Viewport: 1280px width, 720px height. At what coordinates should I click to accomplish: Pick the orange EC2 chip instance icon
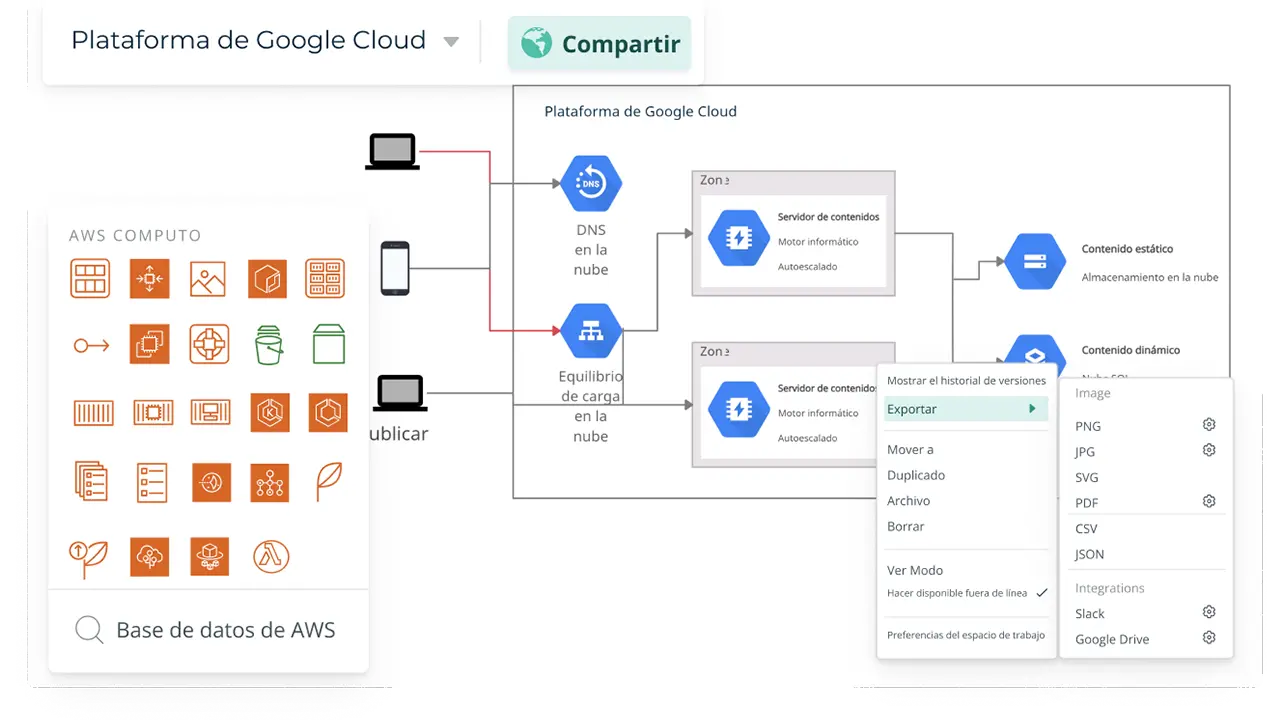[x=149, y=344]
